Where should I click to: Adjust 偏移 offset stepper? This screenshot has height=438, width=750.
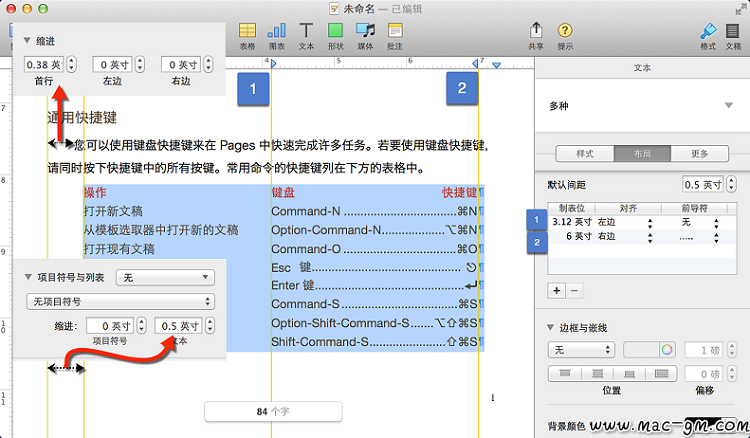point(732,373)
